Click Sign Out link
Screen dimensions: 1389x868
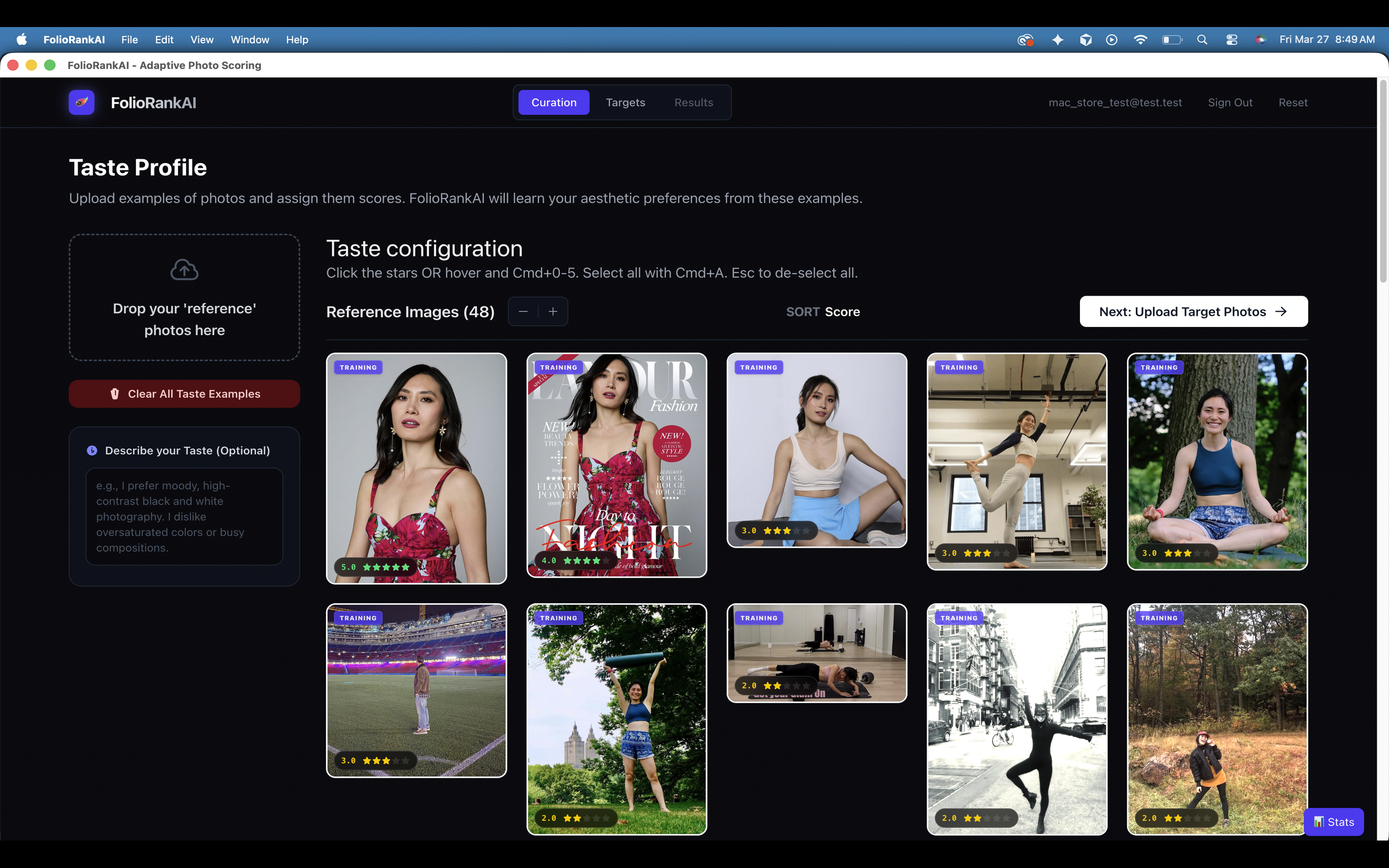(x=1230, y=102)
